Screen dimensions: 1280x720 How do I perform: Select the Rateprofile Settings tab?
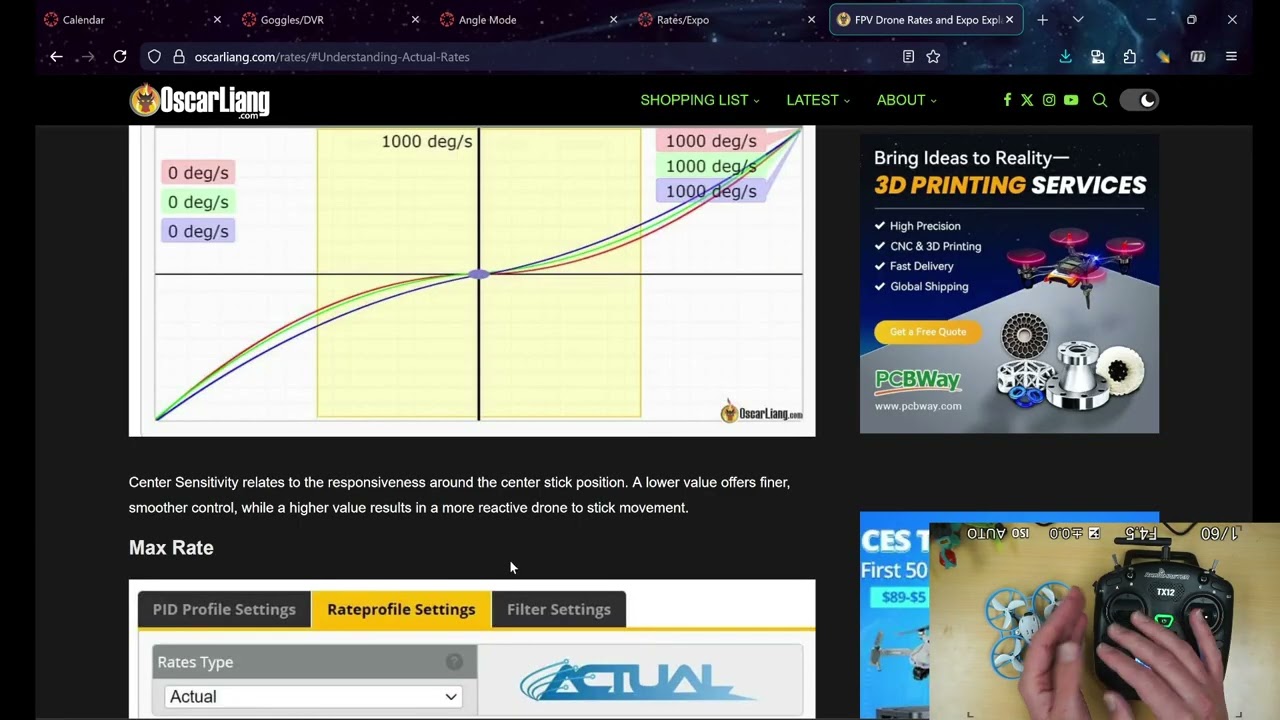coord(401,609)
